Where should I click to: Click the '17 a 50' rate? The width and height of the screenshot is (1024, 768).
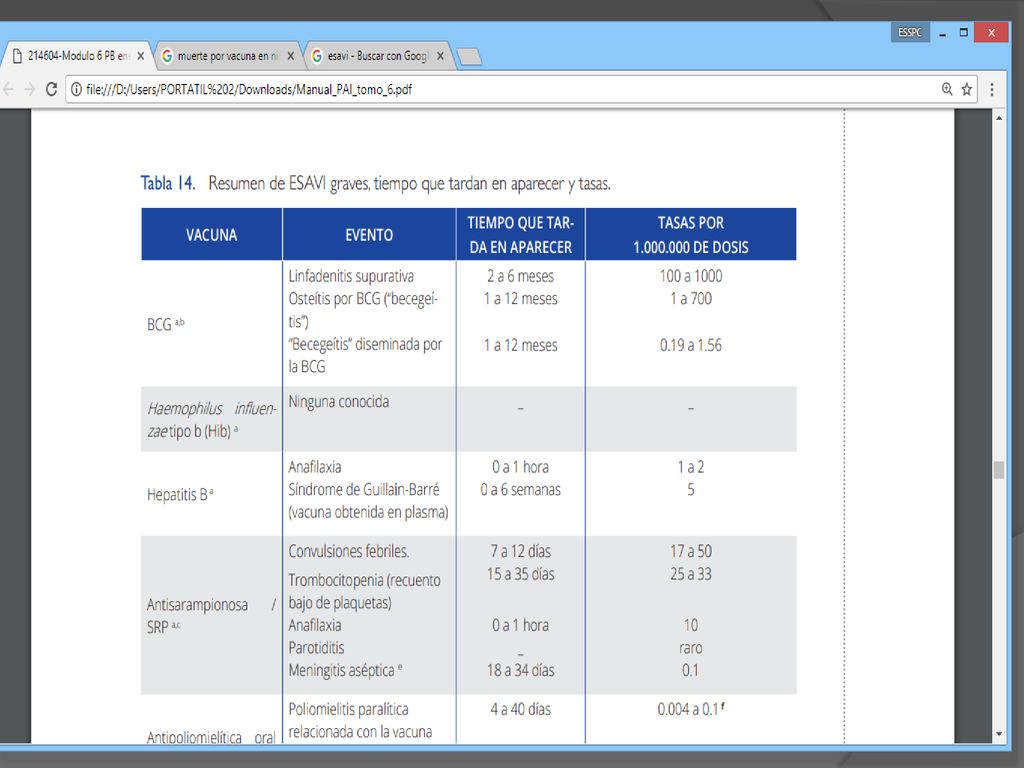691,552
